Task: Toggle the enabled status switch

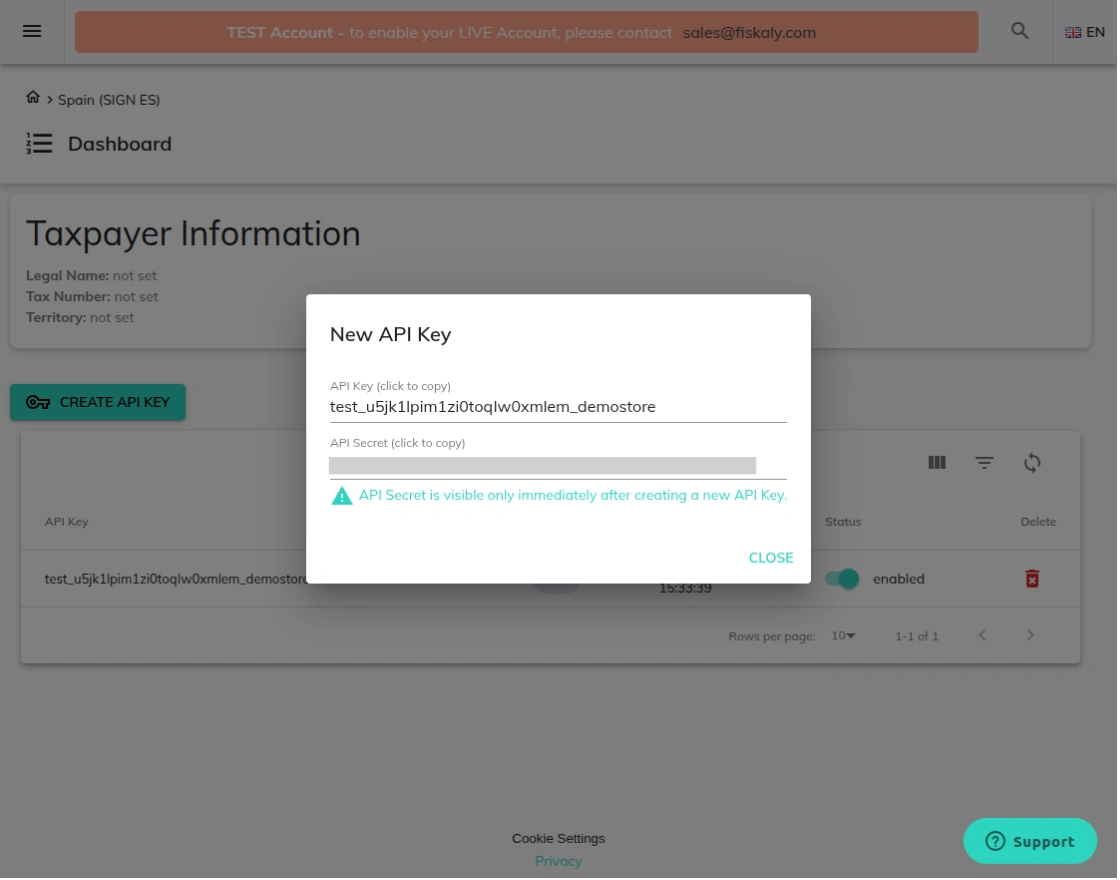Action: point(844,579)
